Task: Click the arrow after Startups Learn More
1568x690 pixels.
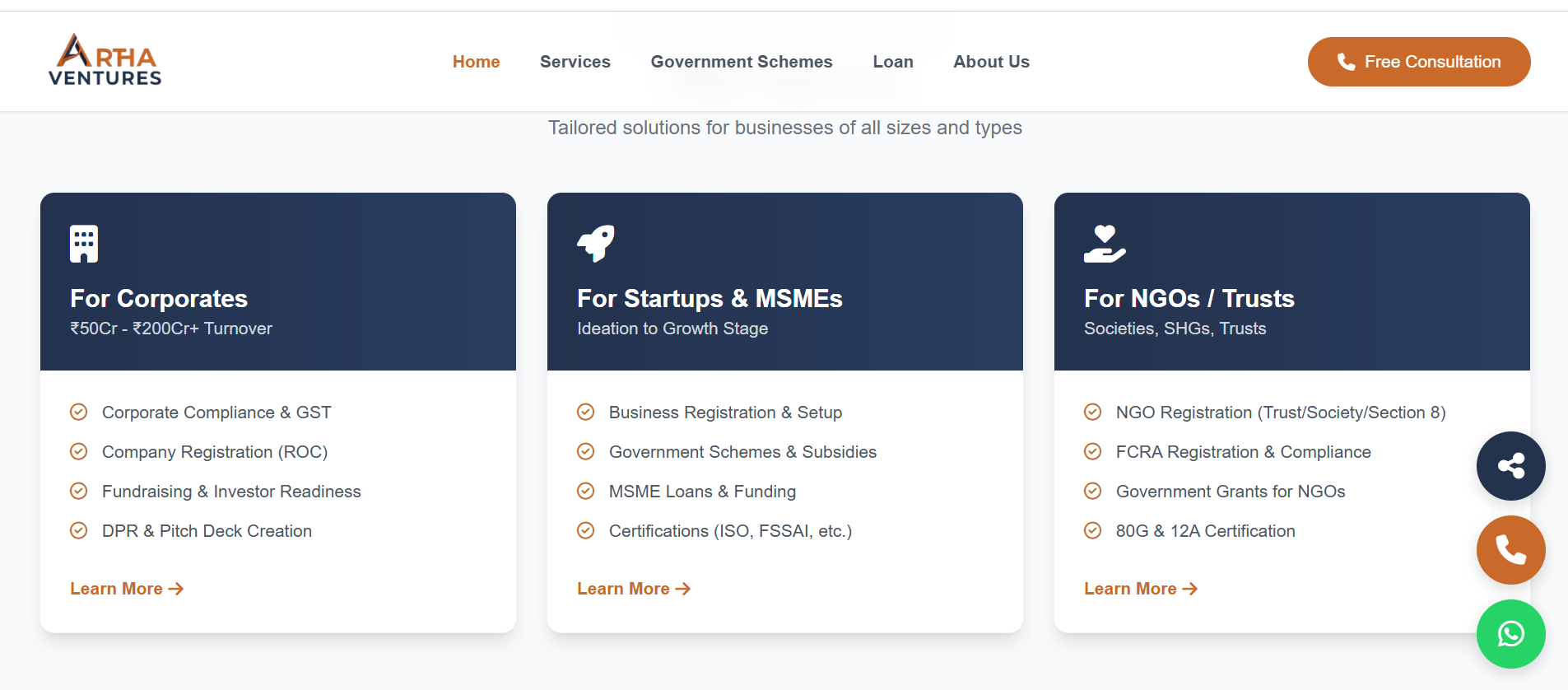Action: [682, 589]
